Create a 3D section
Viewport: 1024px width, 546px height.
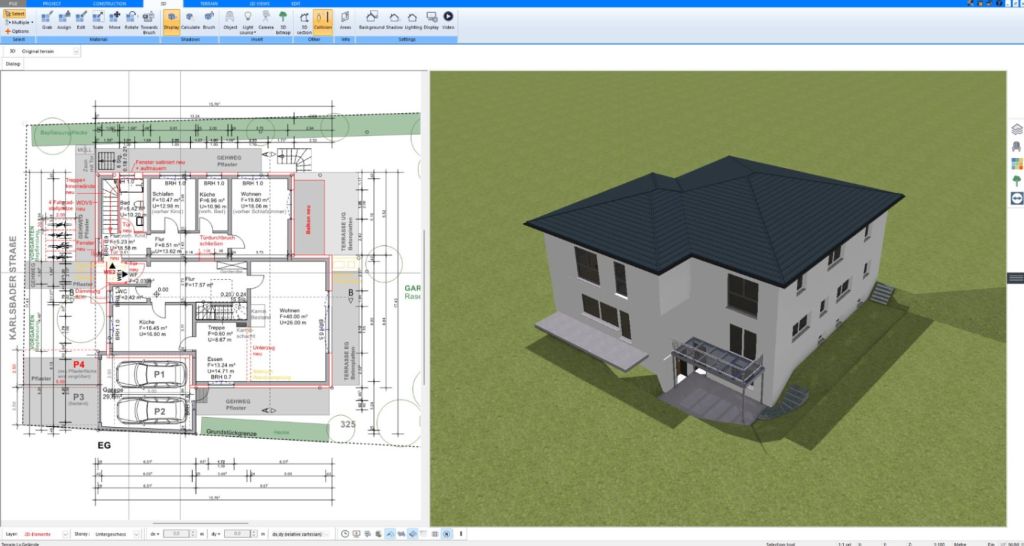point(304,21)
